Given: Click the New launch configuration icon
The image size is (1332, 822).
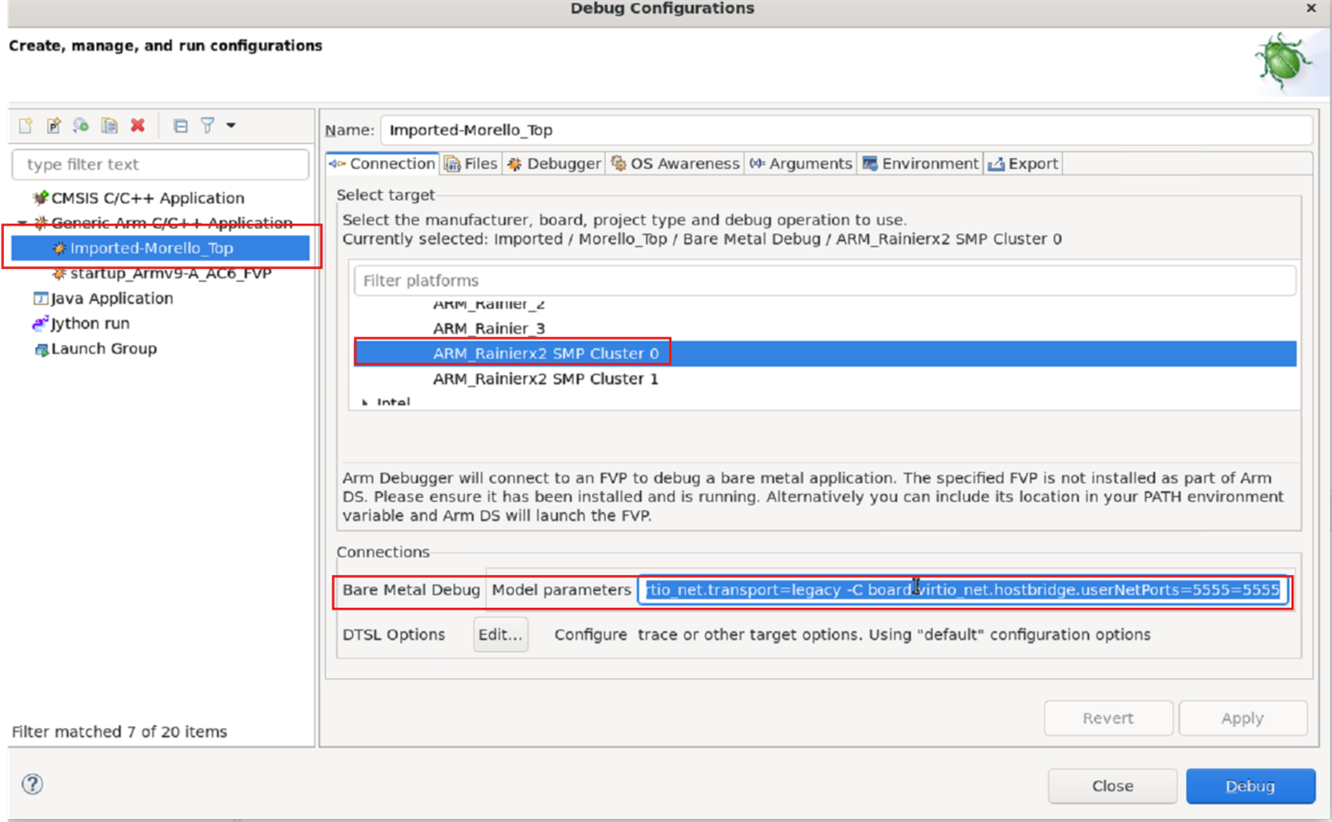Looking at the screenshot, I should coord(26,126).
